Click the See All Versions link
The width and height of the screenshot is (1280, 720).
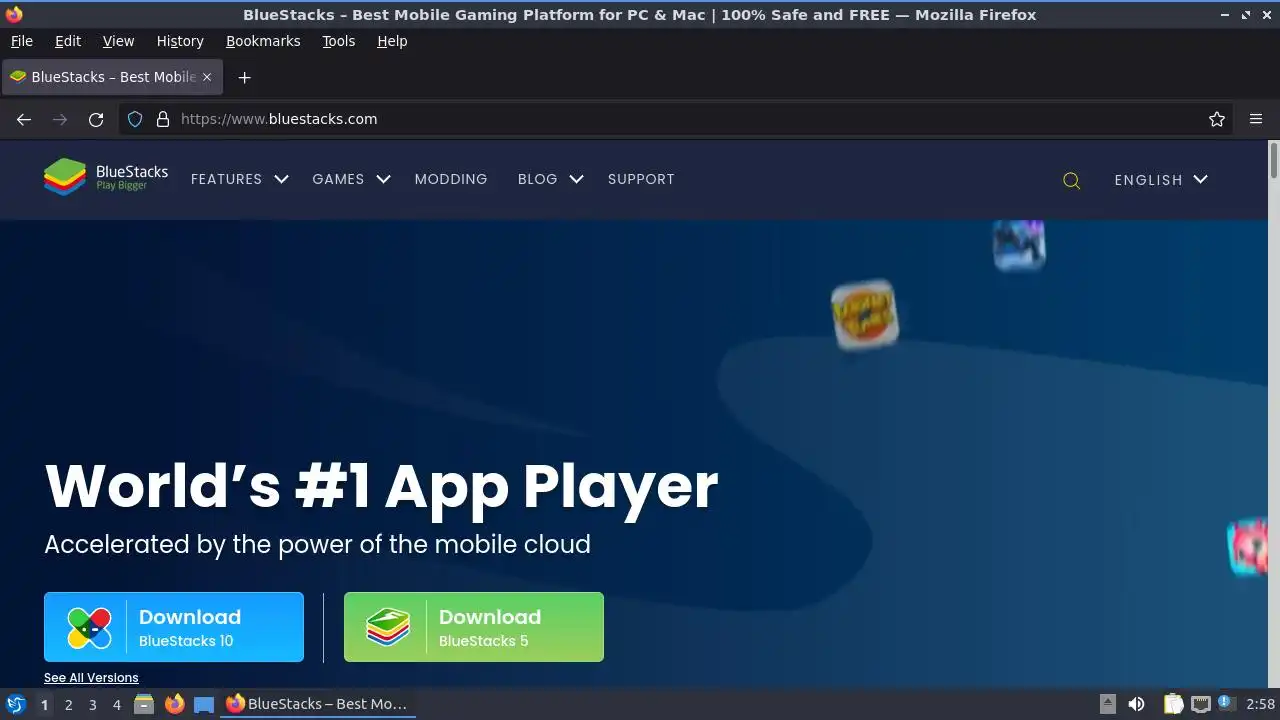[x=91, y=678]
